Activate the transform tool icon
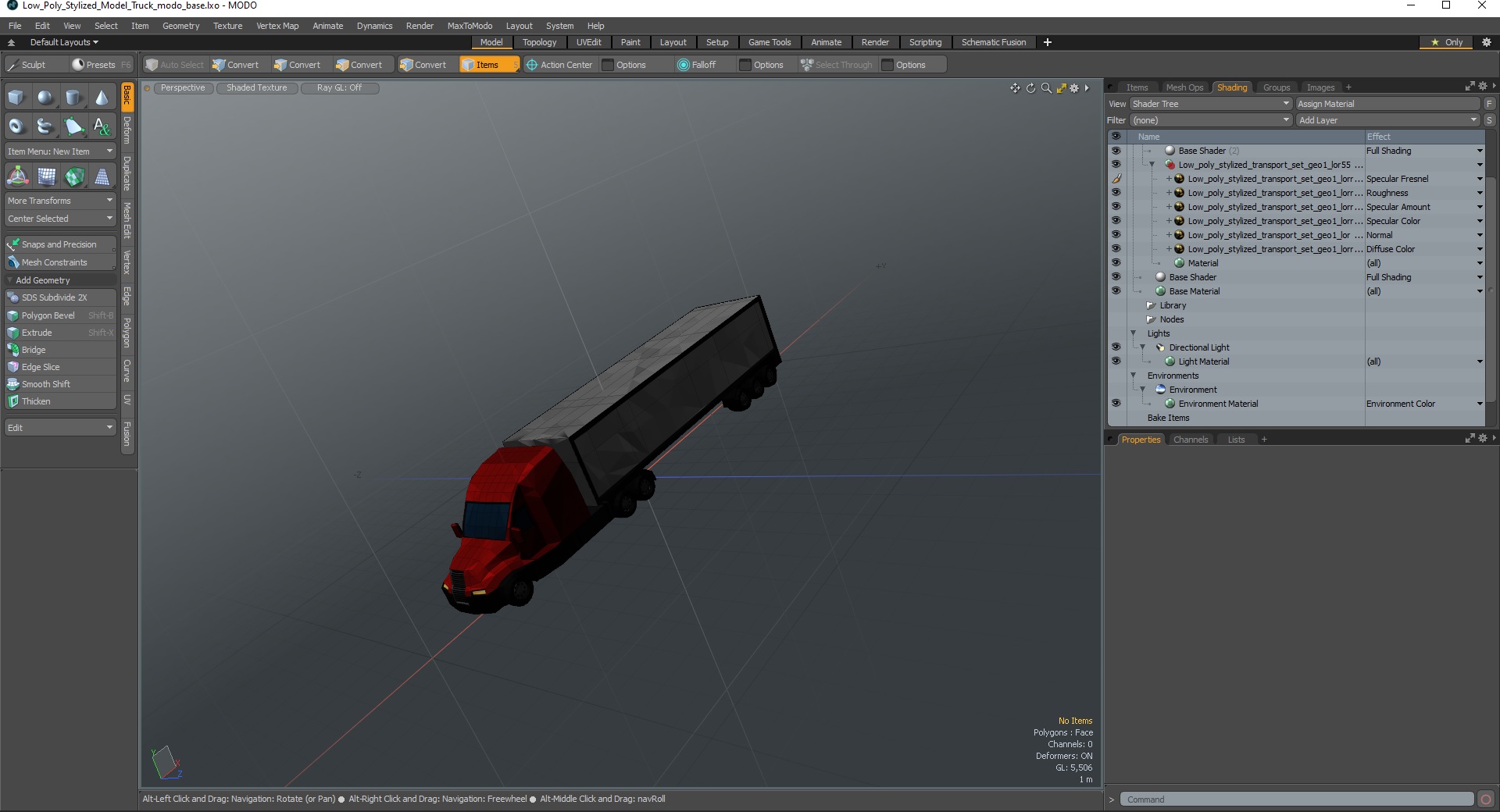This screenshot has height=812, width=1500. (17, 176)
